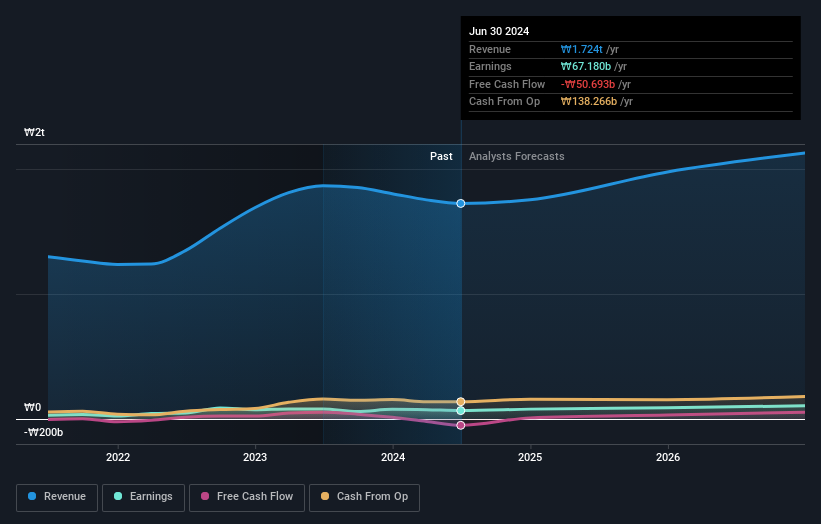
Task: Select the 2022 x-axis label
Action: point(118,457)
